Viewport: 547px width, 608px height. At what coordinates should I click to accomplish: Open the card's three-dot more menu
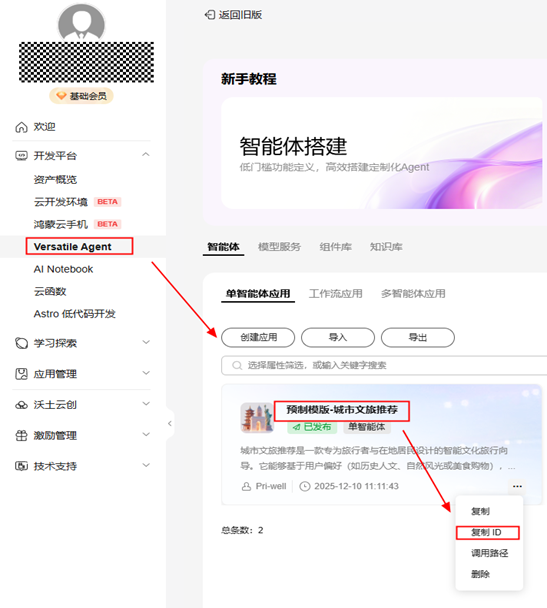[517, 486]
